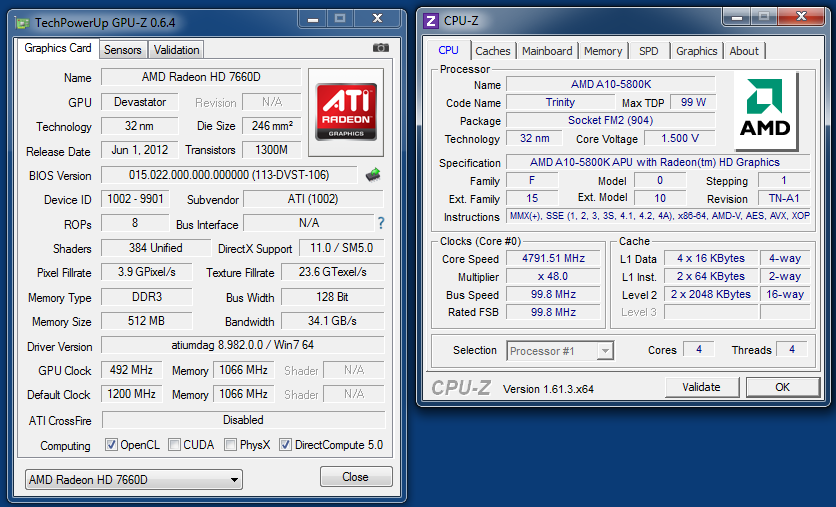Click the Multiplier value x 48.0

[553, 277]
